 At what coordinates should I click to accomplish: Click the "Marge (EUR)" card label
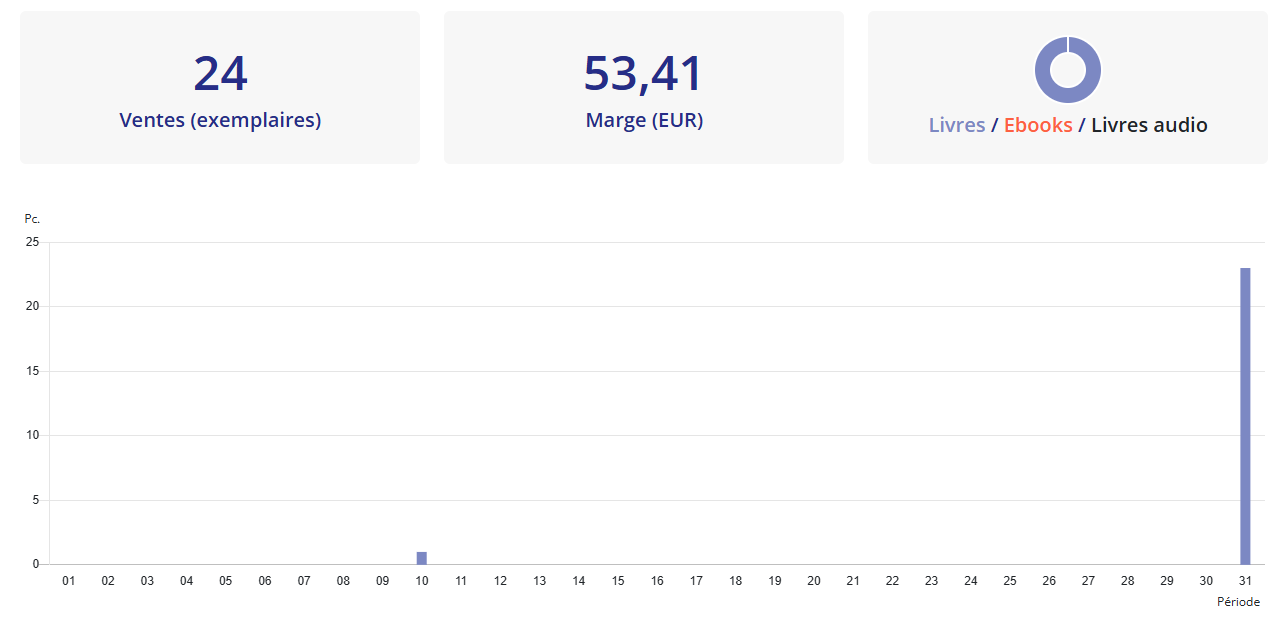644,120
